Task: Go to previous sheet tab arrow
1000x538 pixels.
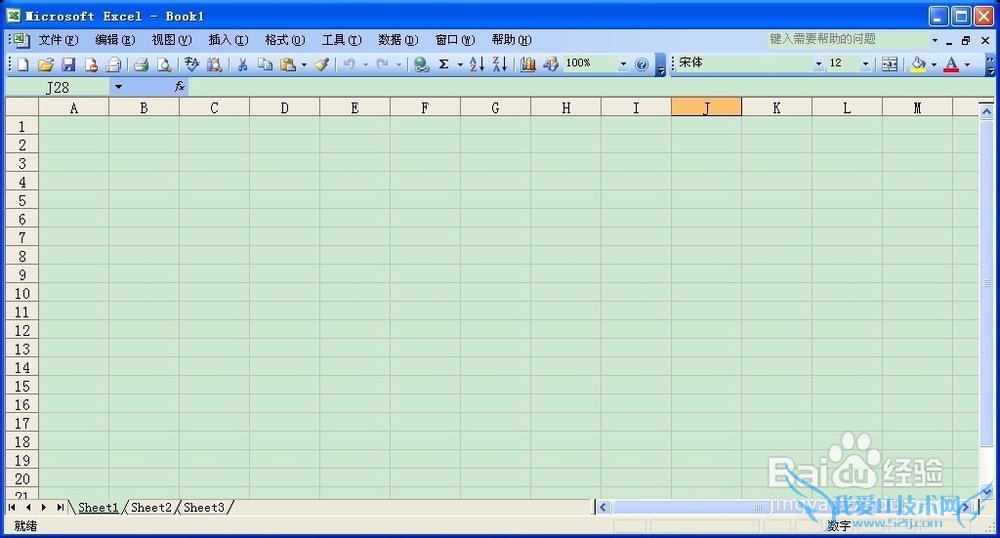Action: click(x=28, y=507)
